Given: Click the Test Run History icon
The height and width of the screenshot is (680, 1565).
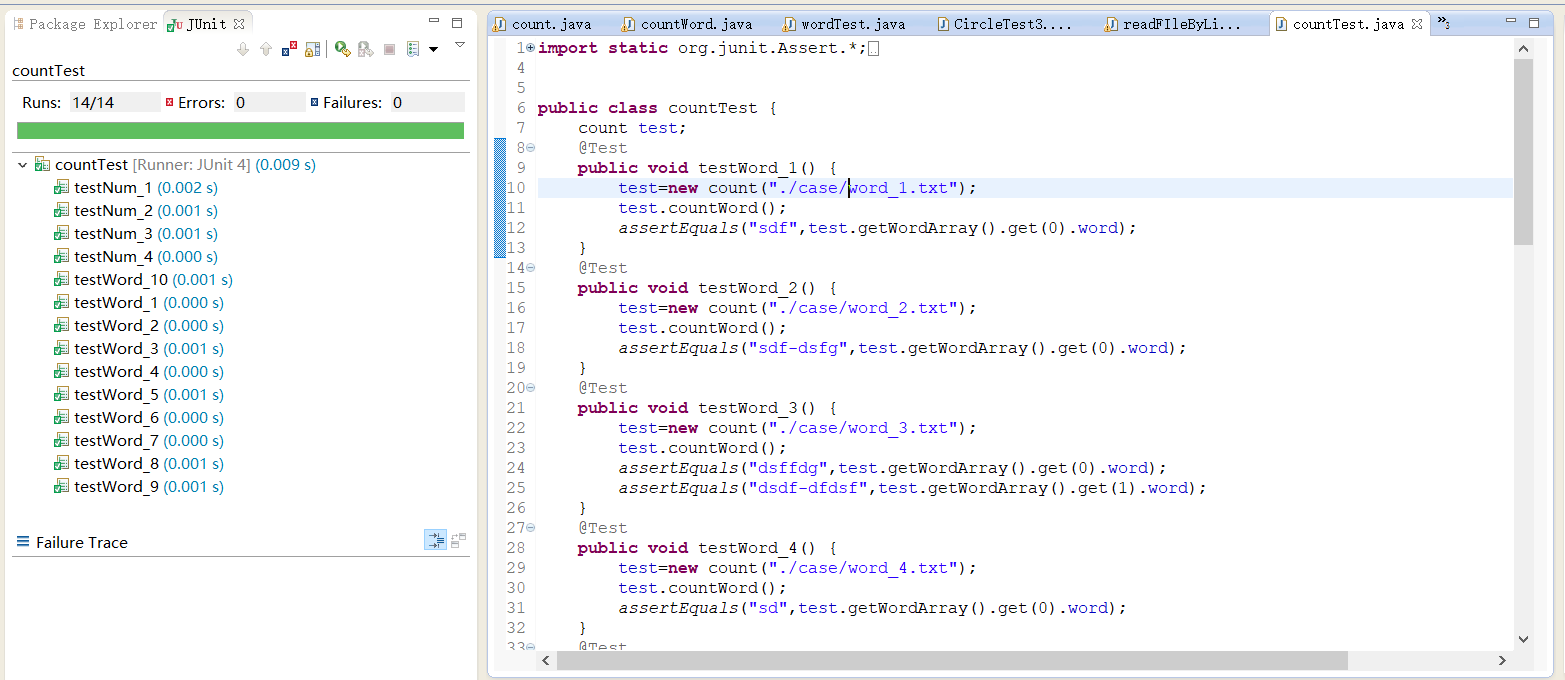Looking at the screenshot, I should click(x=413, y=49).
